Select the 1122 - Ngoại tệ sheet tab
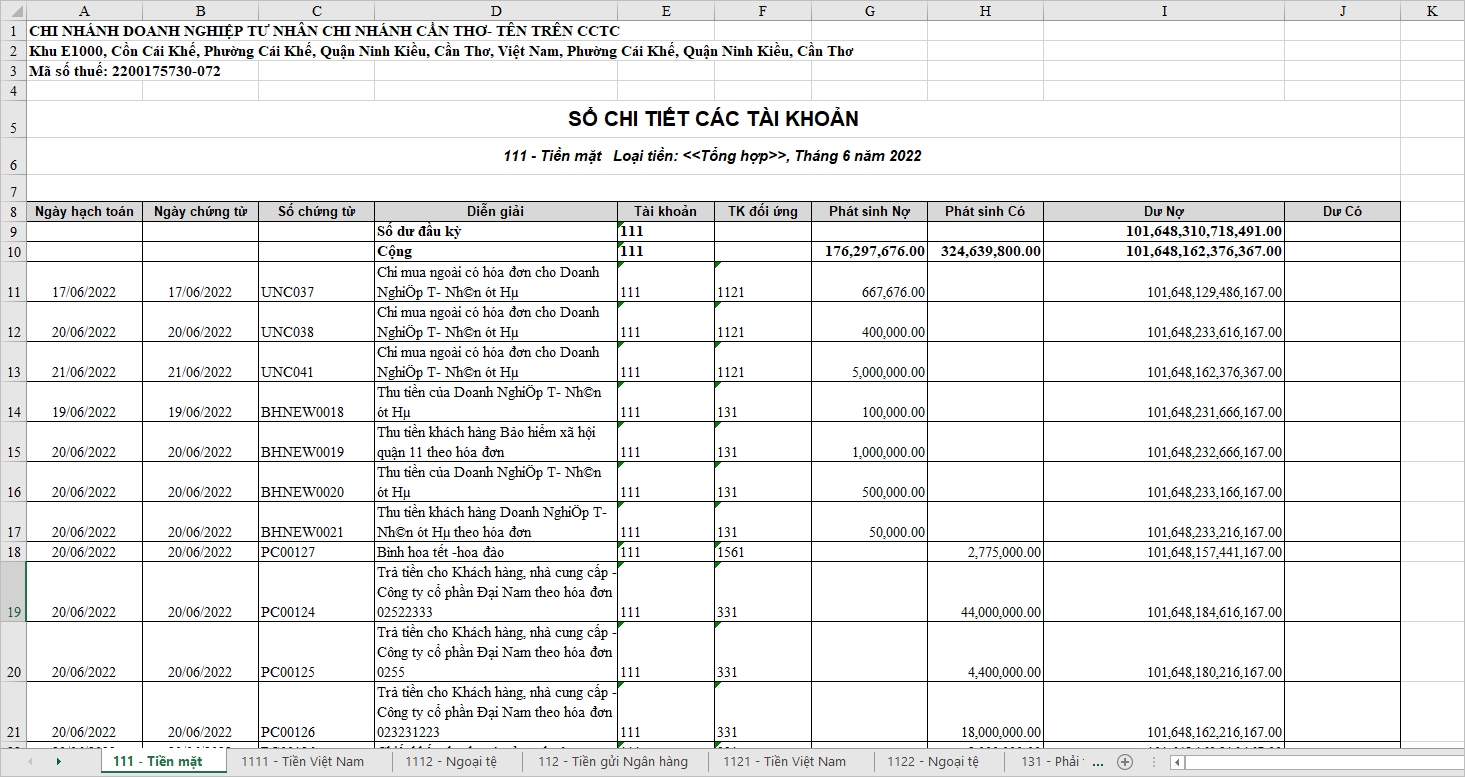 [932, 762]
